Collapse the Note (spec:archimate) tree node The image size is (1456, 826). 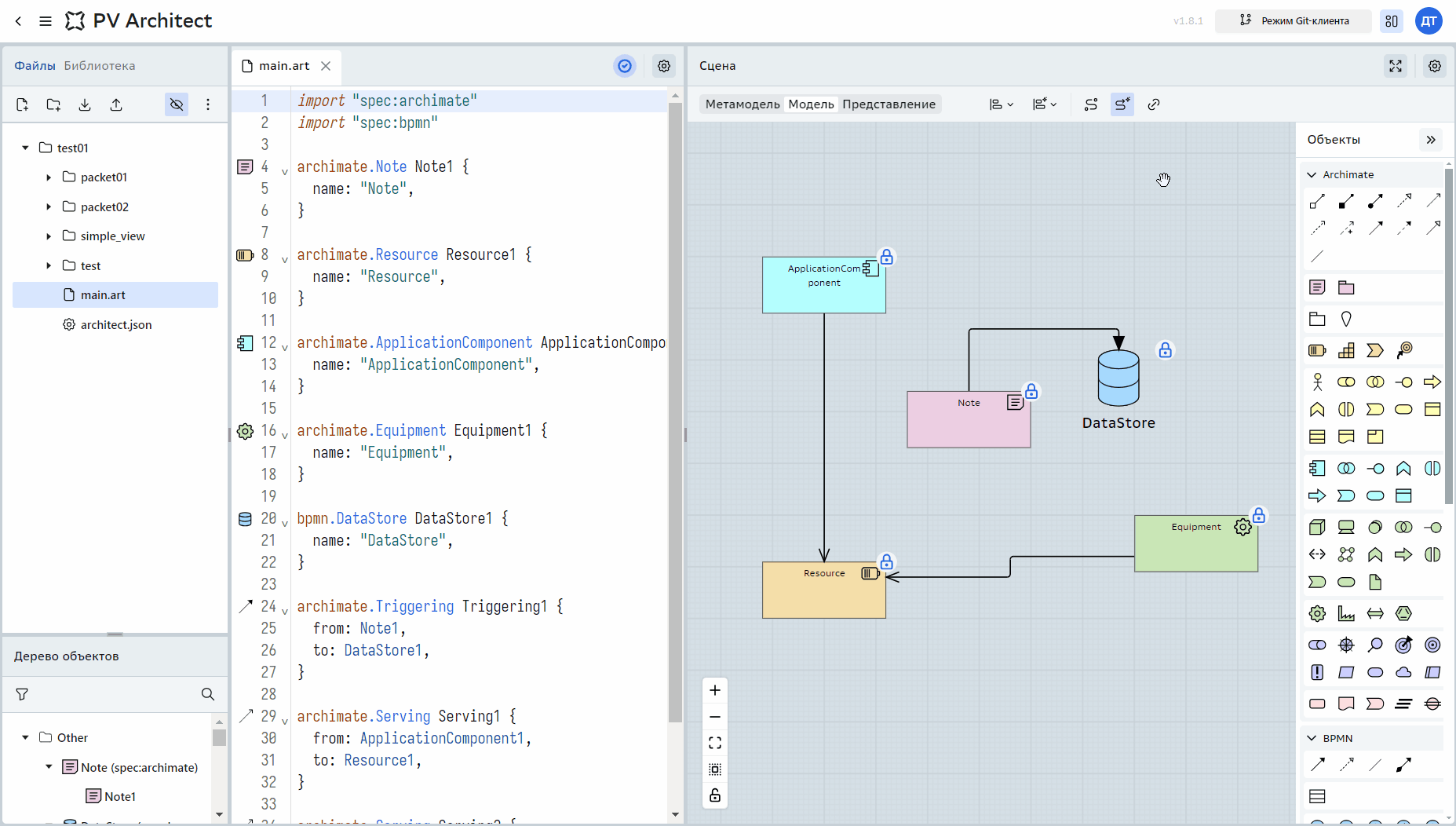point(49,767)
